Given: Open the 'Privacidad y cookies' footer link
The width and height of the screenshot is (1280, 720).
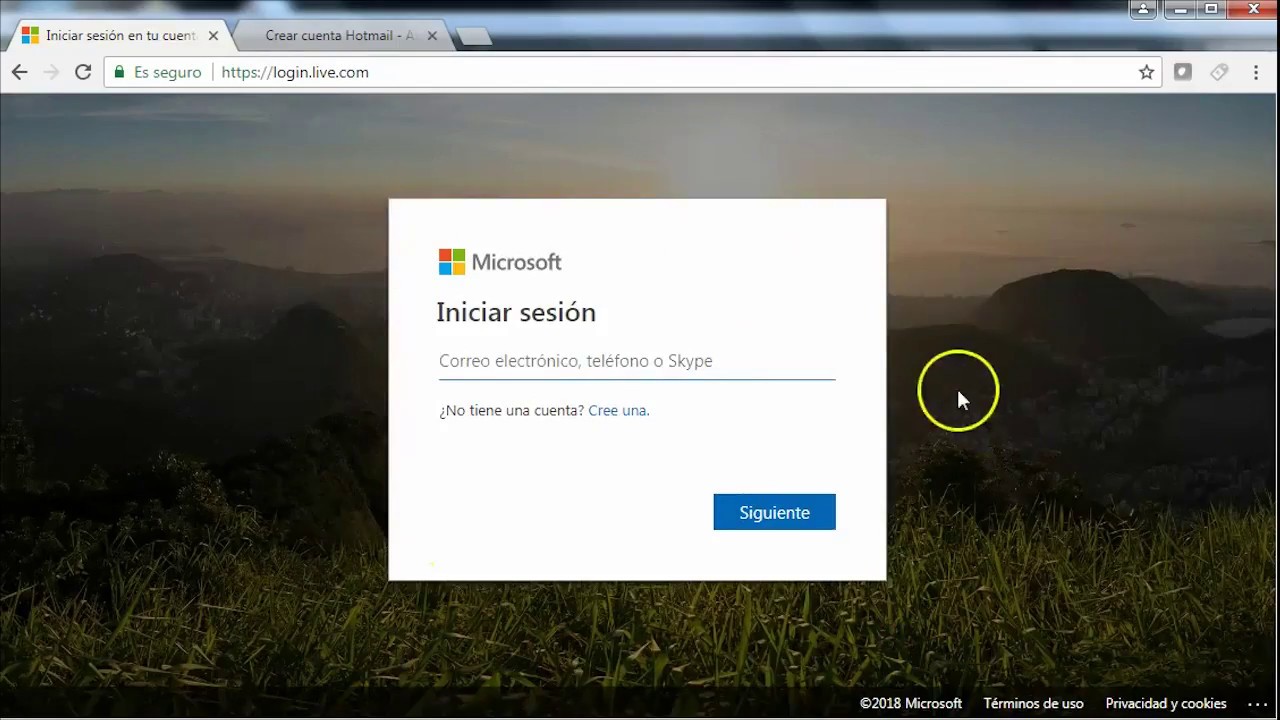Looking at the screenshot, I should [x=1166, y=704].
